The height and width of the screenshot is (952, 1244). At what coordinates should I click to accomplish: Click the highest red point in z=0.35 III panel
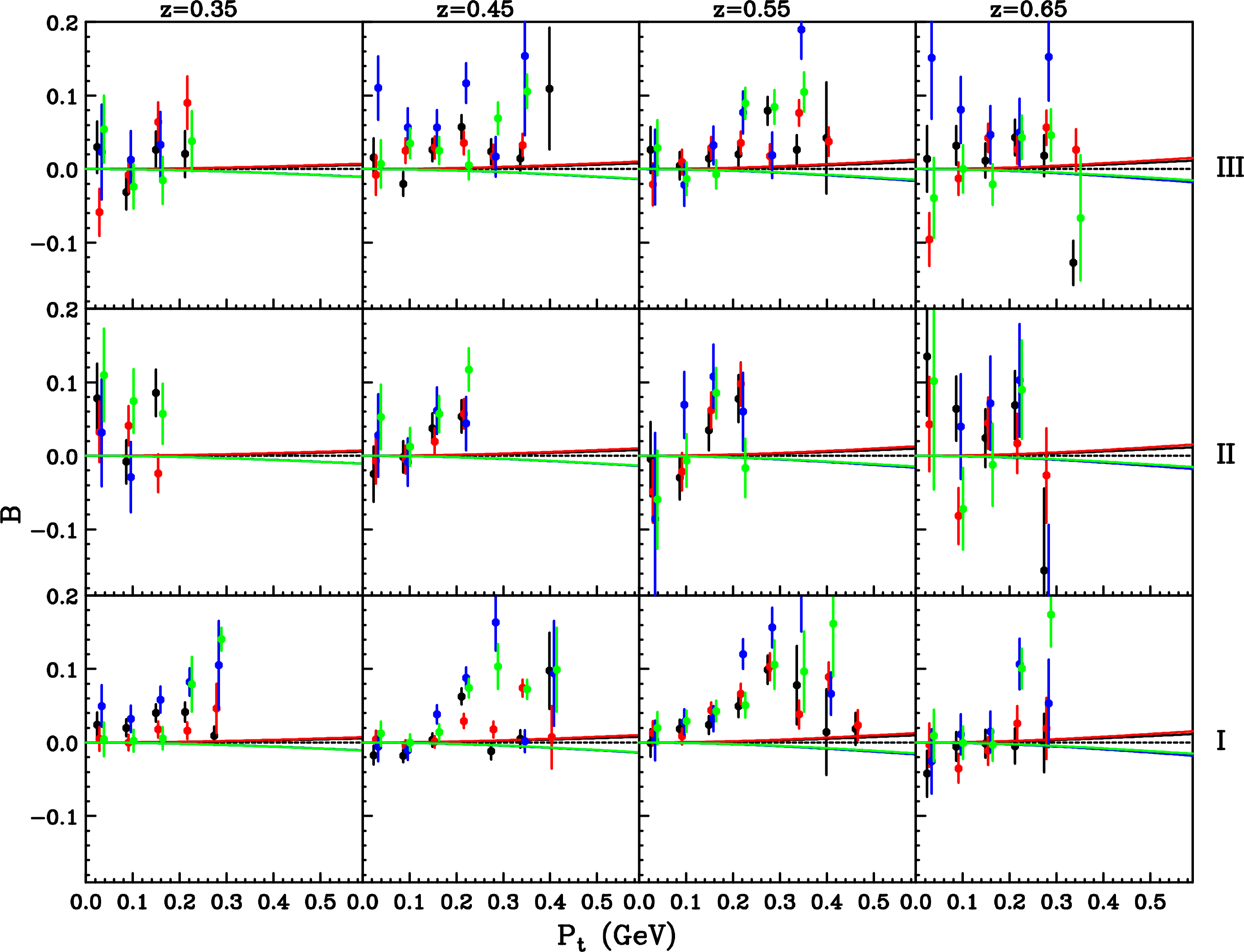click(187, 102)
